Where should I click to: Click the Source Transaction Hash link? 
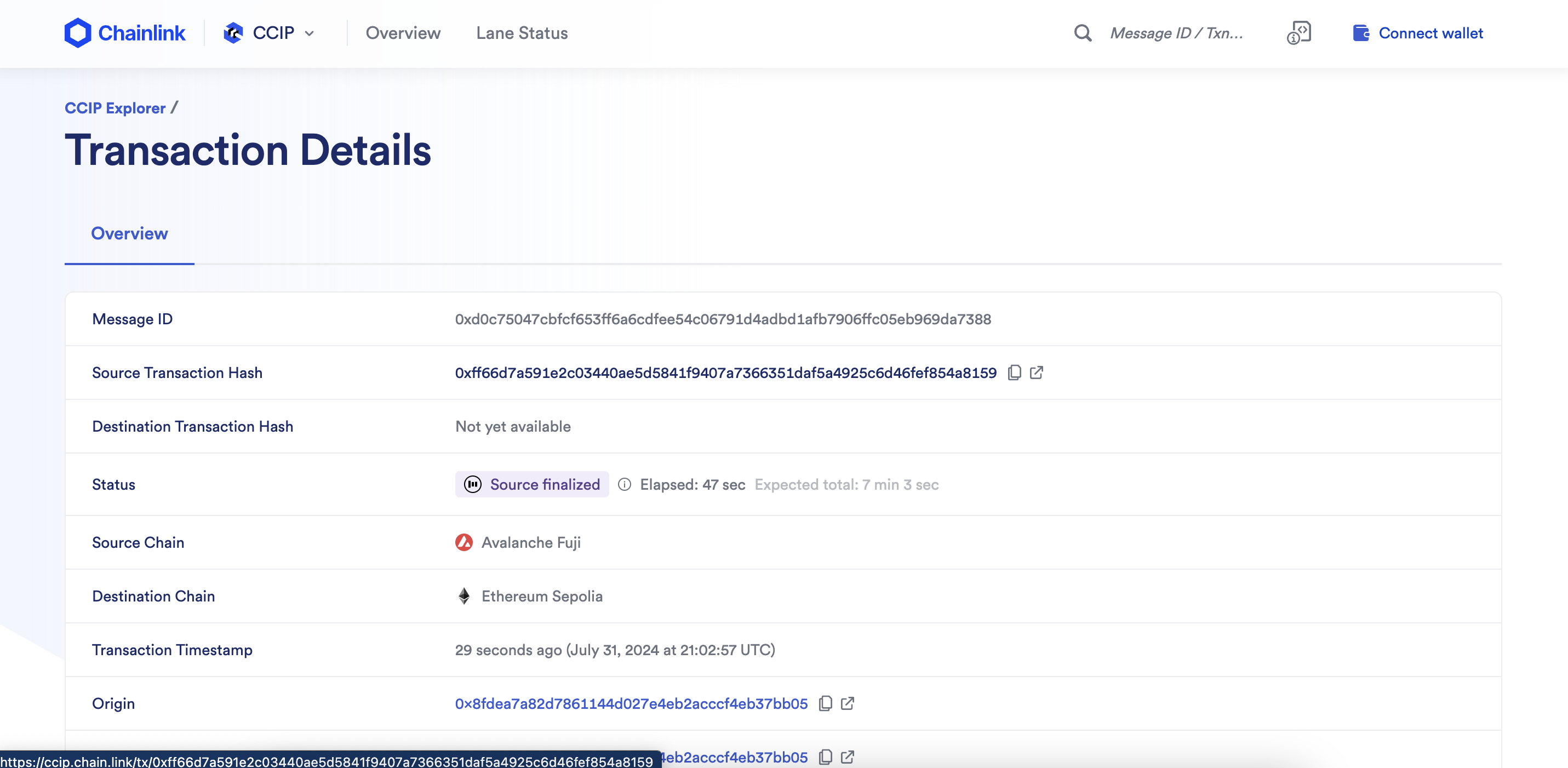(x=725, y=372)
